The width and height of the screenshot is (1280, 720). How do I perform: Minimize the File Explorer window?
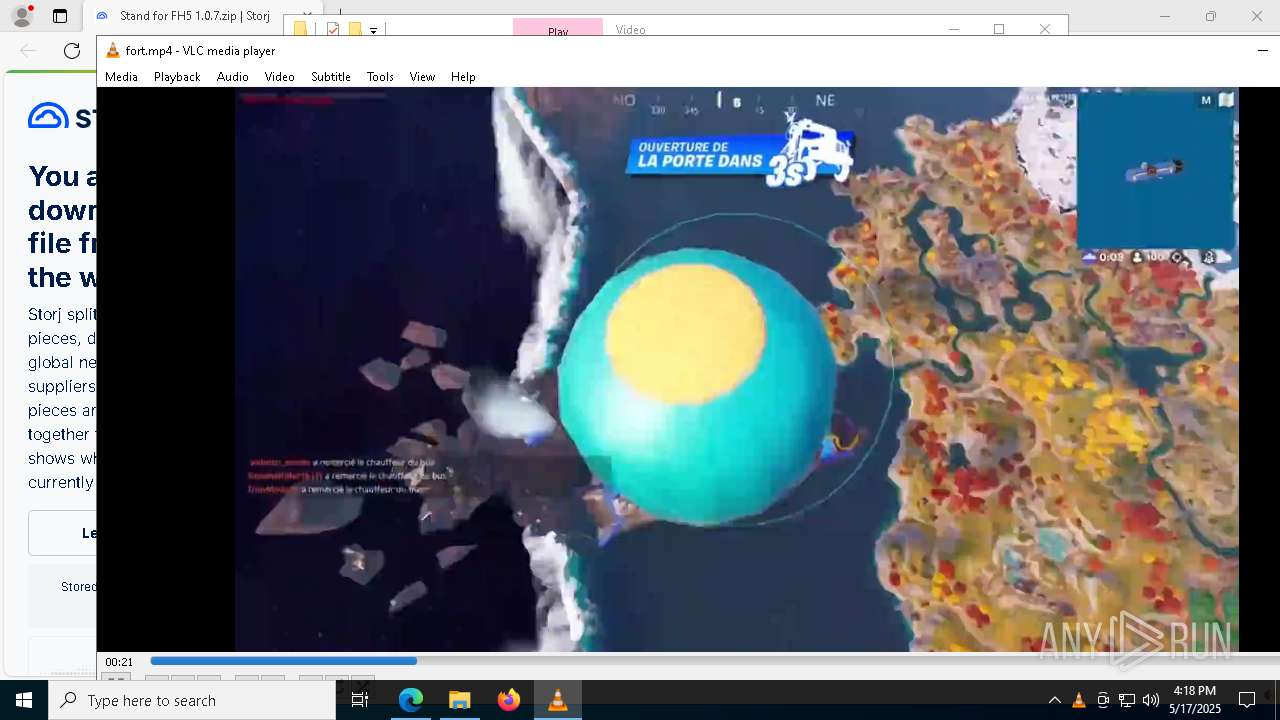953,29
